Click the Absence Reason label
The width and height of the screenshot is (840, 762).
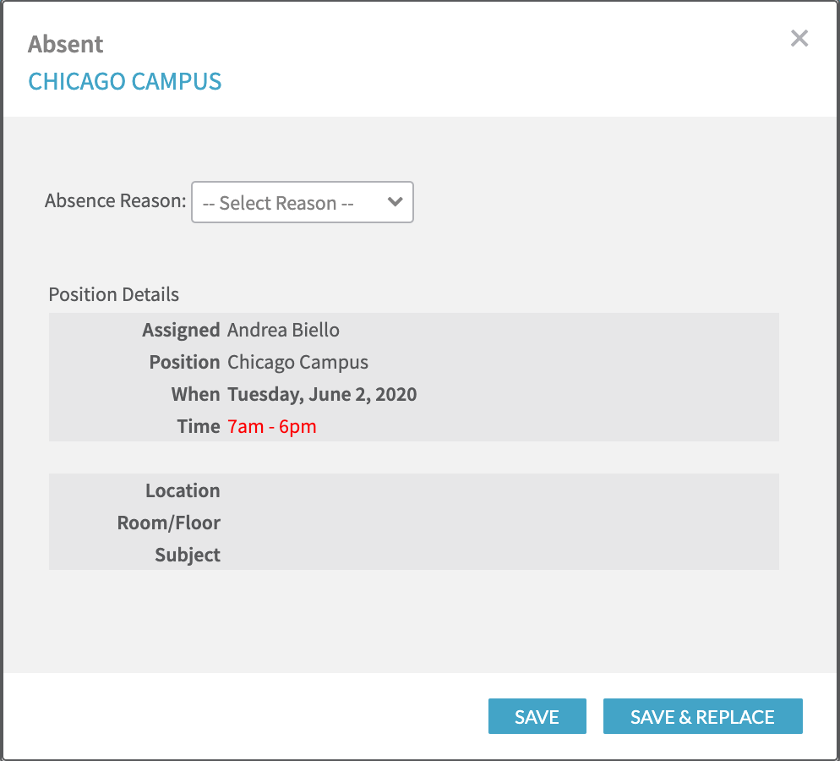click(x=115, y=200)
